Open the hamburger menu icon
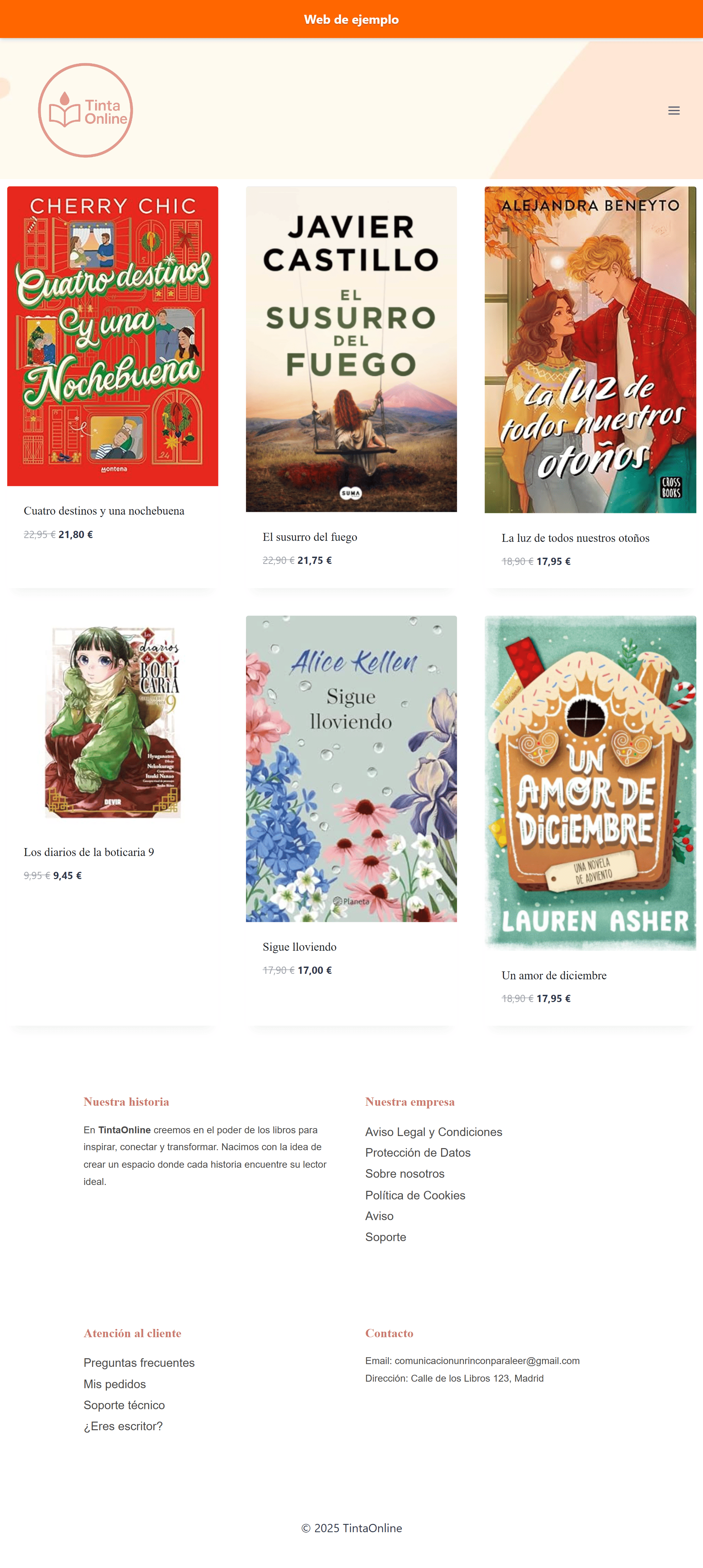703x1568 pixels. (x=673, y=111)
